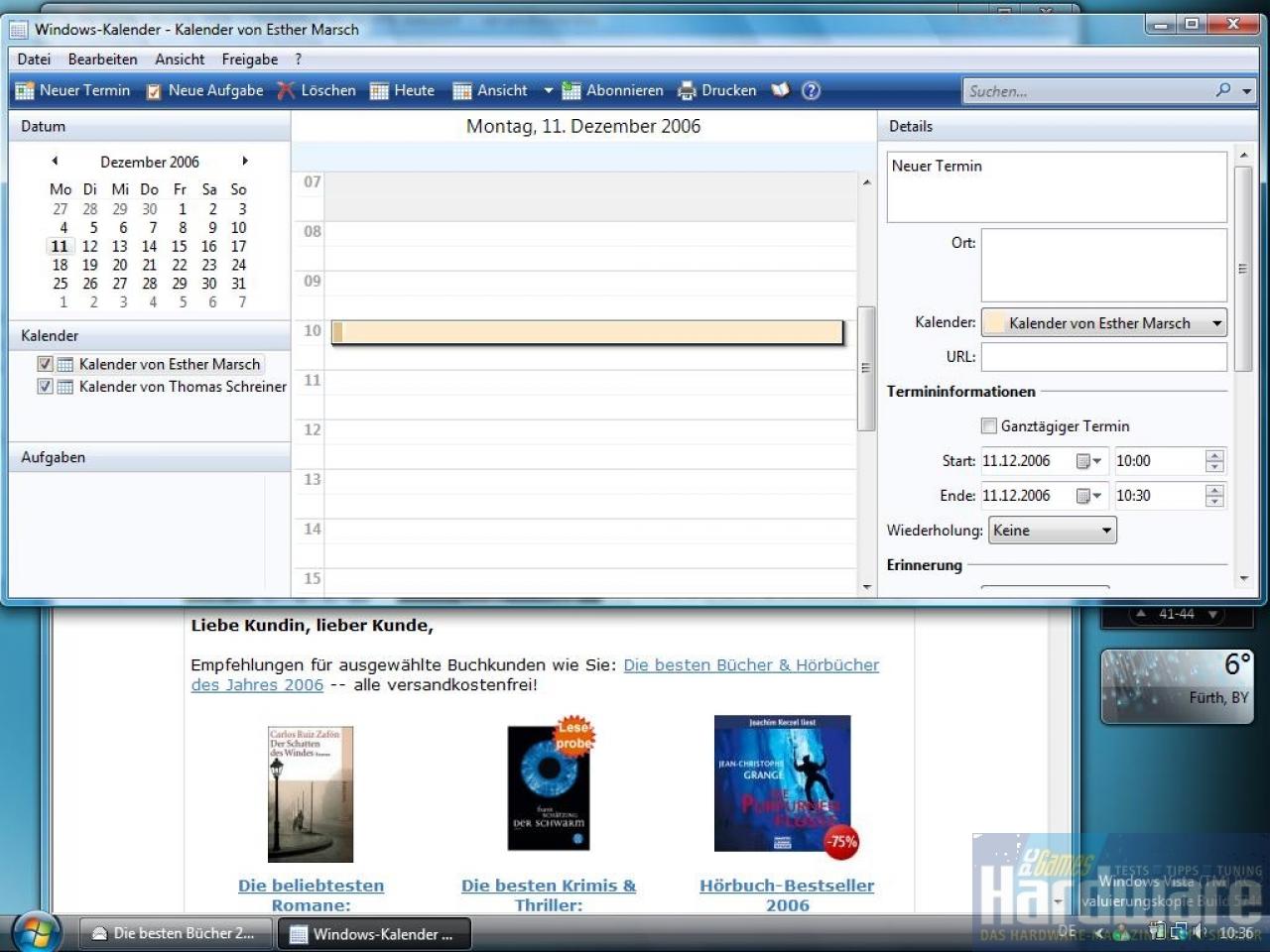Click the Neue Aufgabe toolbar icon
Screen dimensions: 1270x952
click(154, 91)
